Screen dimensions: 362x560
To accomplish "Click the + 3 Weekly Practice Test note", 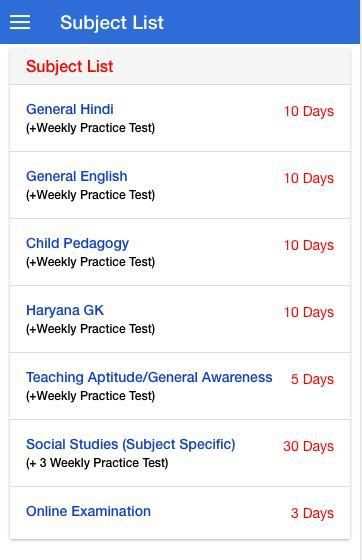I will (x=97, y=463).
